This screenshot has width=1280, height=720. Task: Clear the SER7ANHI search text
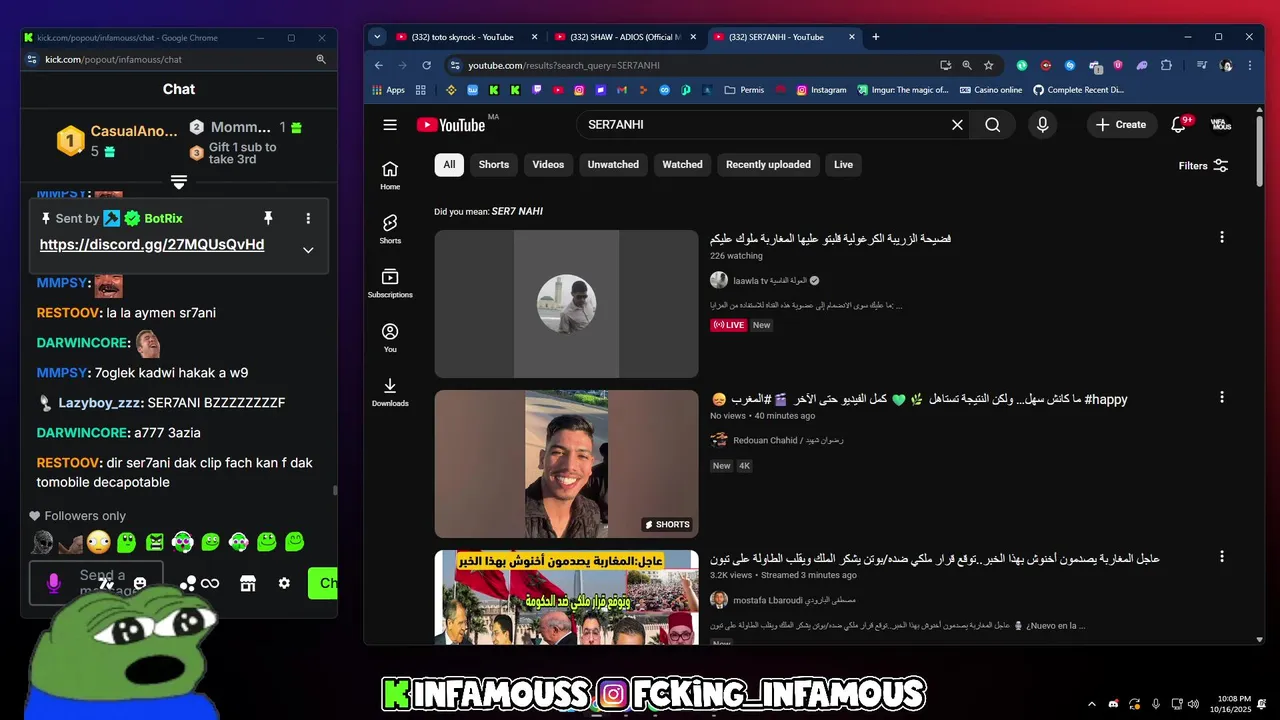click(x=957, y=125)
